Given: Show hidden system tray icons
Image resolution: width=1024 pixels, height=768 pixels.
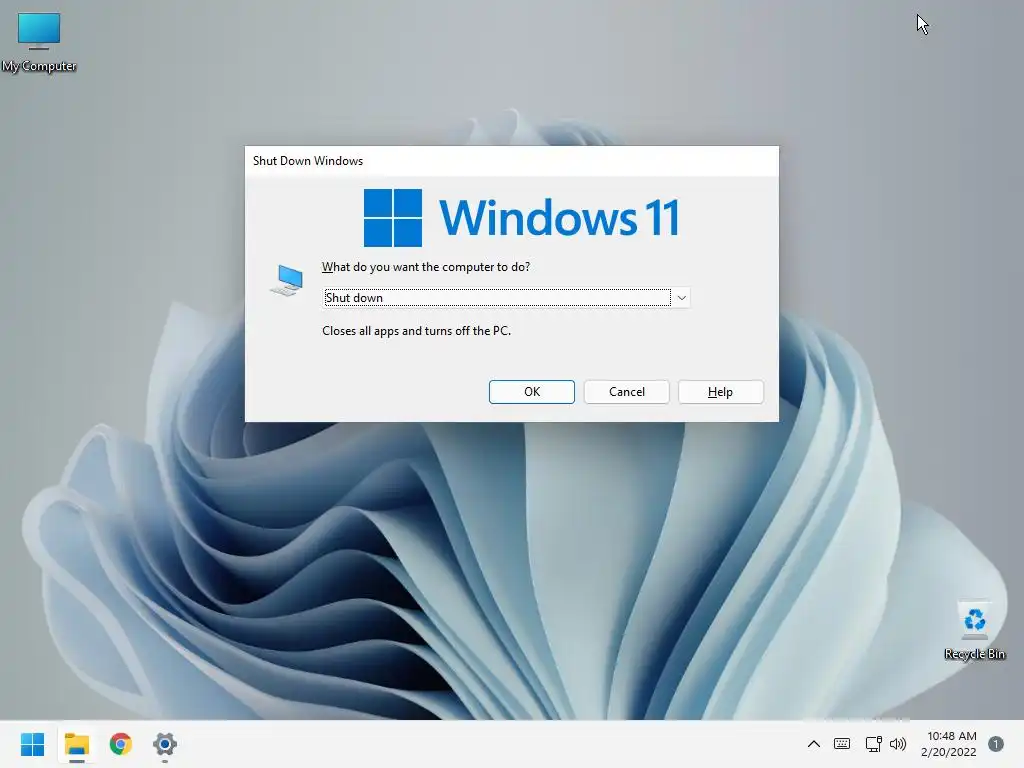Looking at the screenshot, I should [x=814, y=744].
